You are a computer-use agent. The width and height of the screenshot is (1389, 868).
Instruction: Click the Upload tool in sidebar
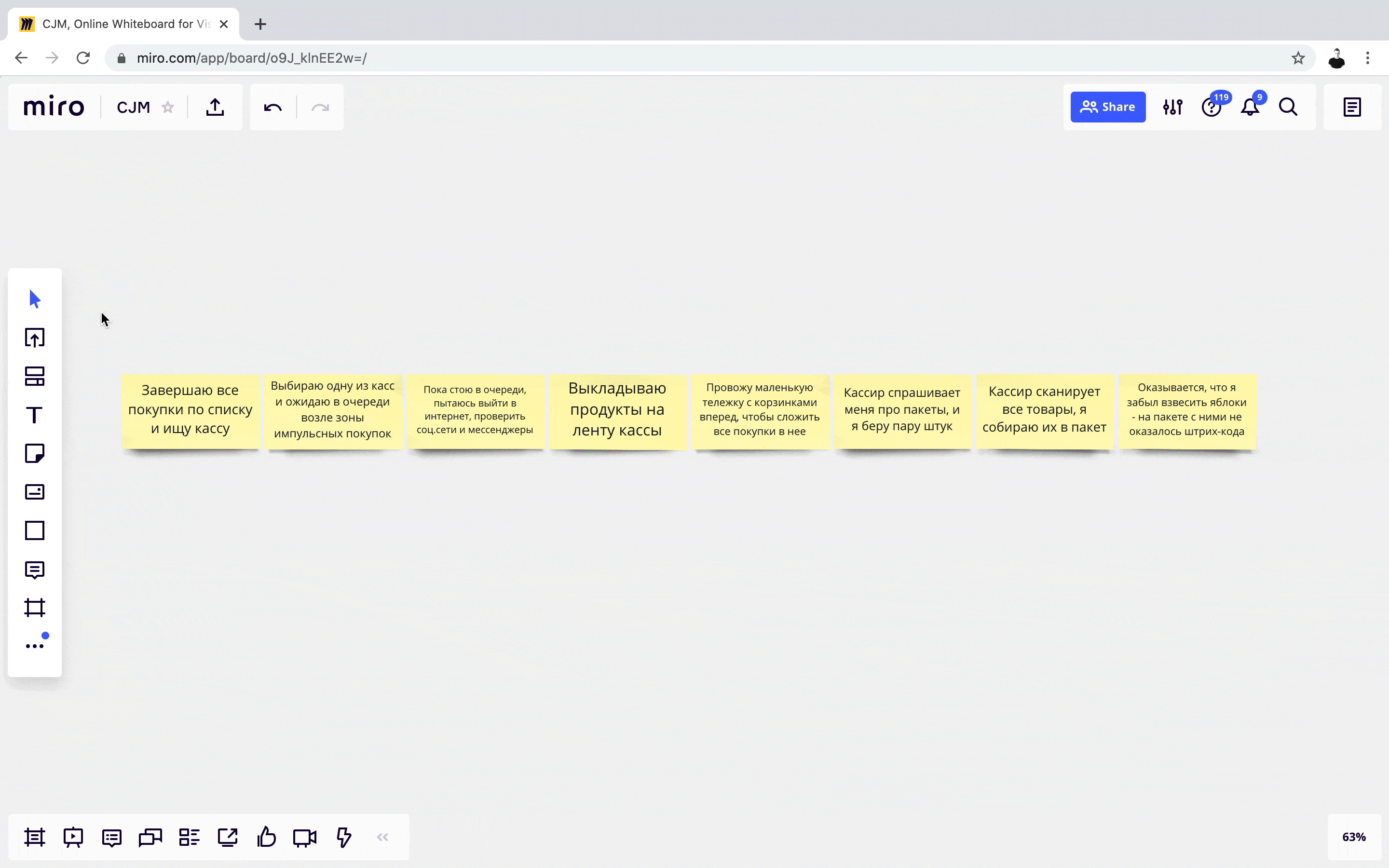(34, 338)
